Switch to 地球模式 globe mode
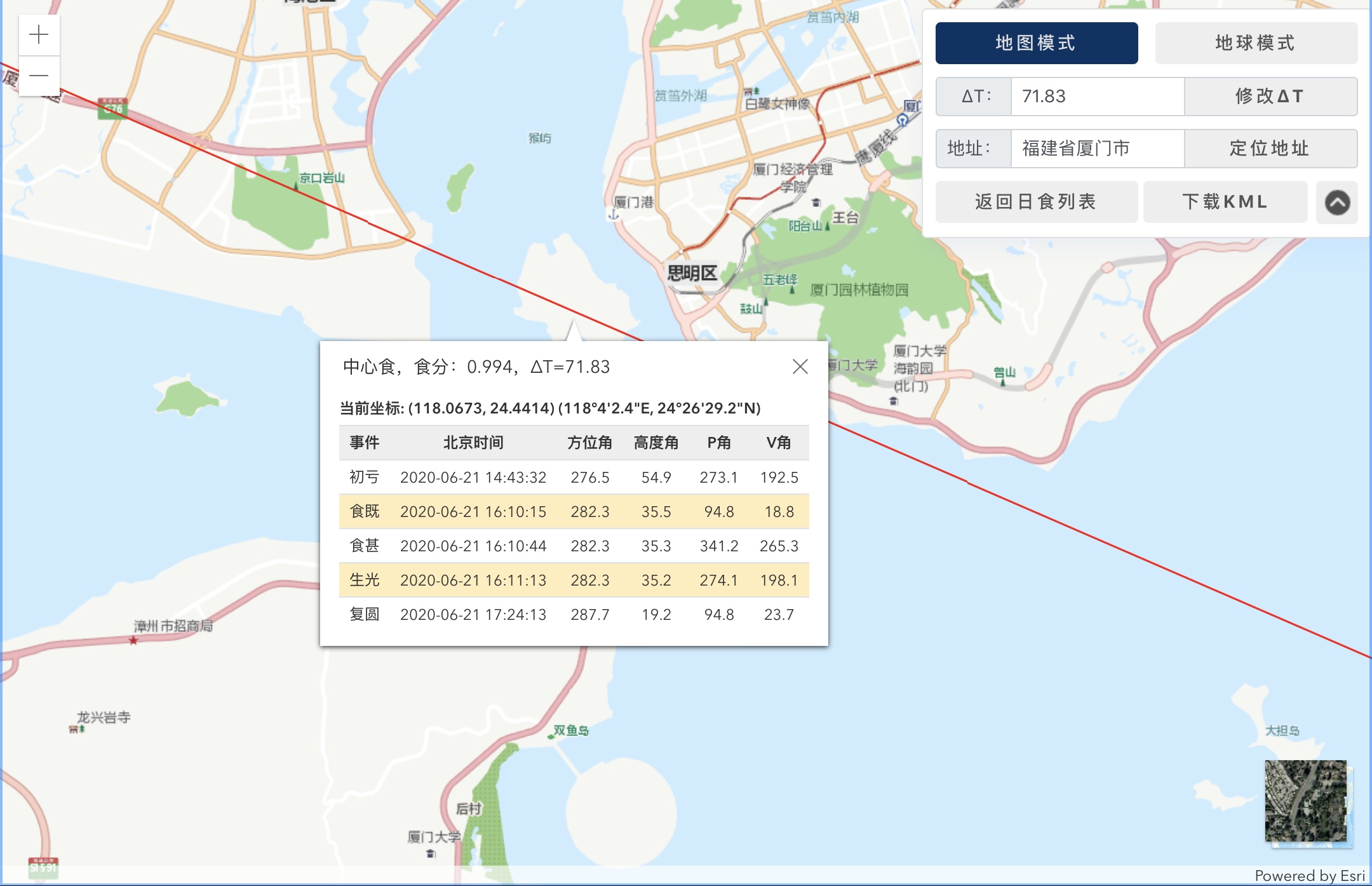 (x=1256, y=43)
